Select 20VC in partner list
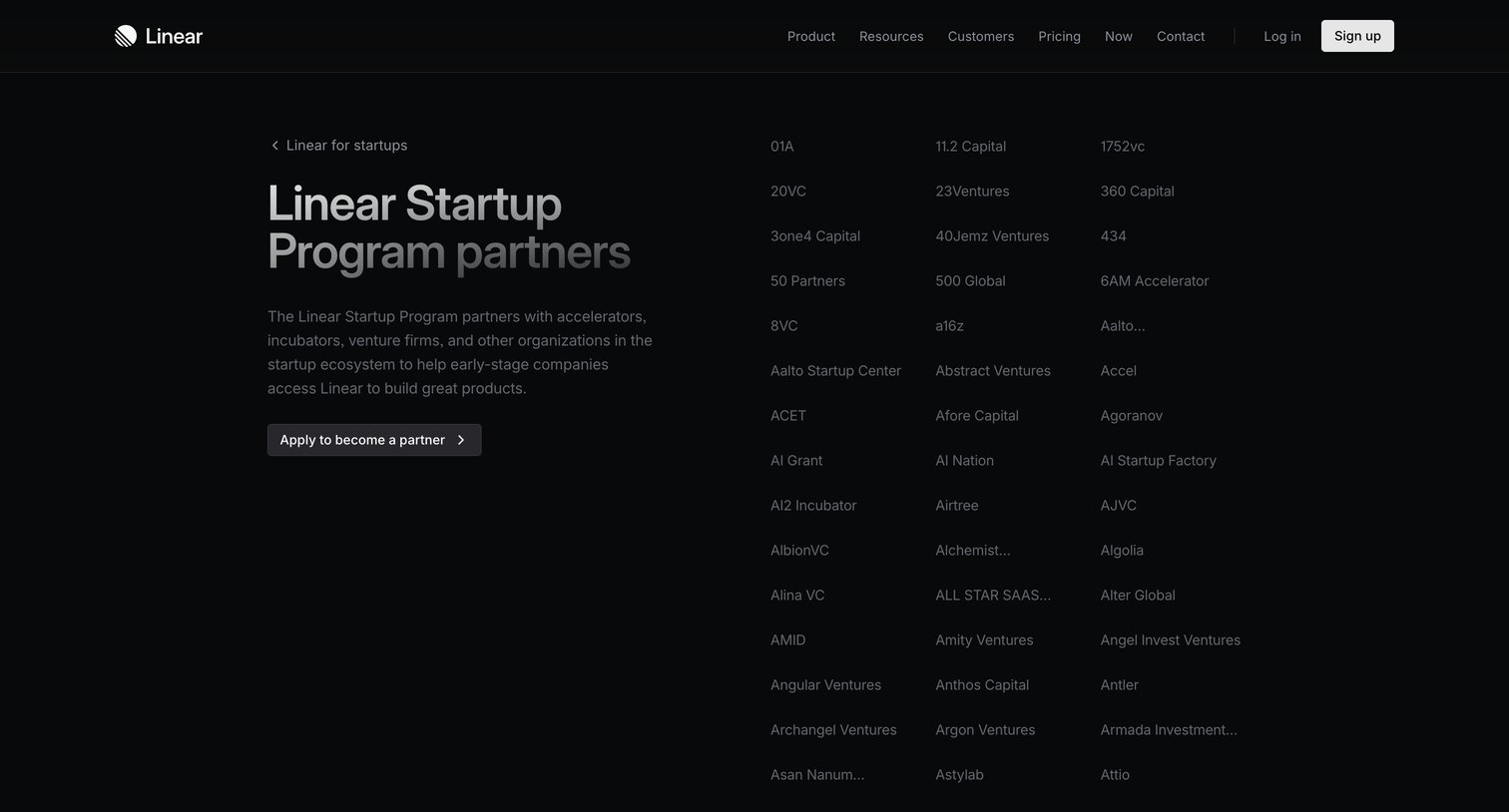Screen dimensions: 1509x812 click(788, 192)
